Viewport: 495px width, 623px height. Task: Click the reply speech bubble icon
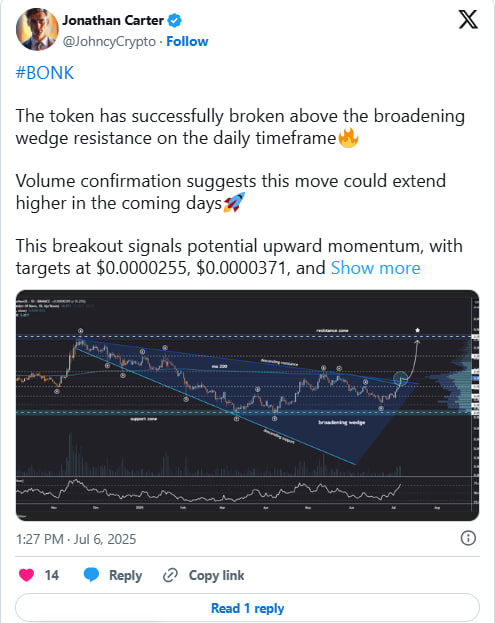click(x=91, y=575)
